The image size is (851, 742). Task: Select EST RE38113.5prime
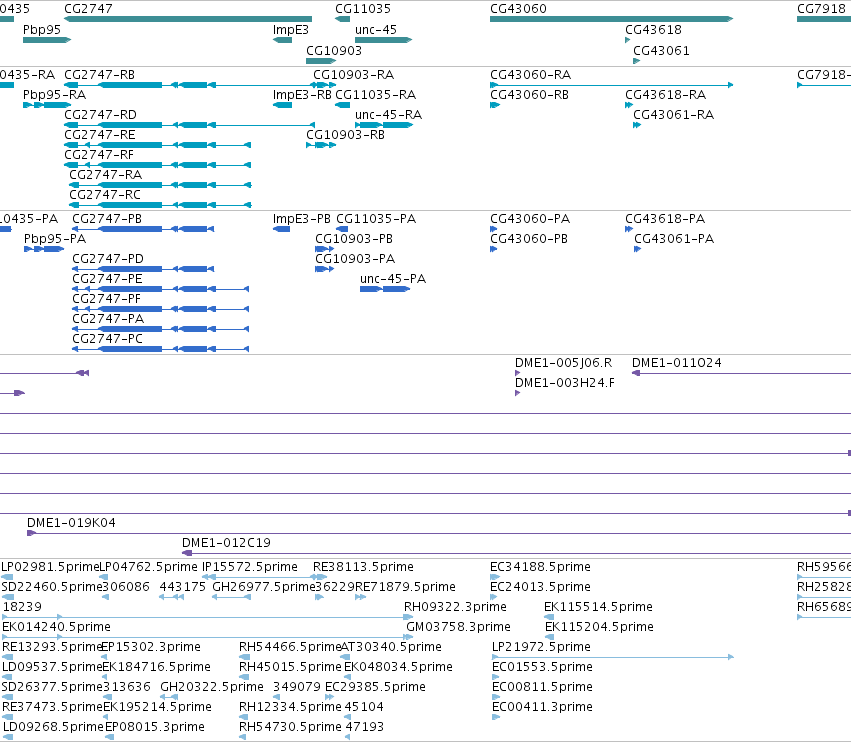(x=320, y=577)
